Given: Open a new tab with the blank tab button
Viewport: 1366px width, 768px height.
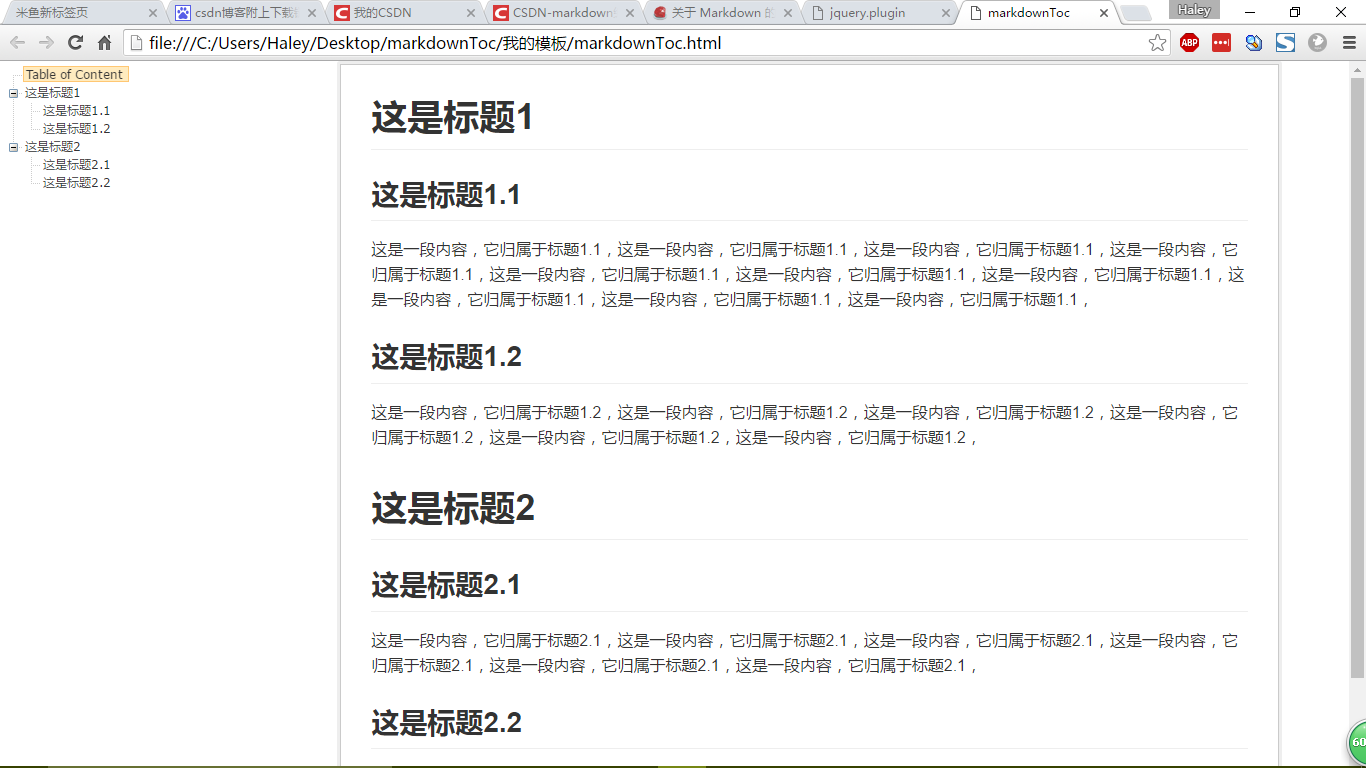Looking at the screenshot, I should pos(1136,14).
